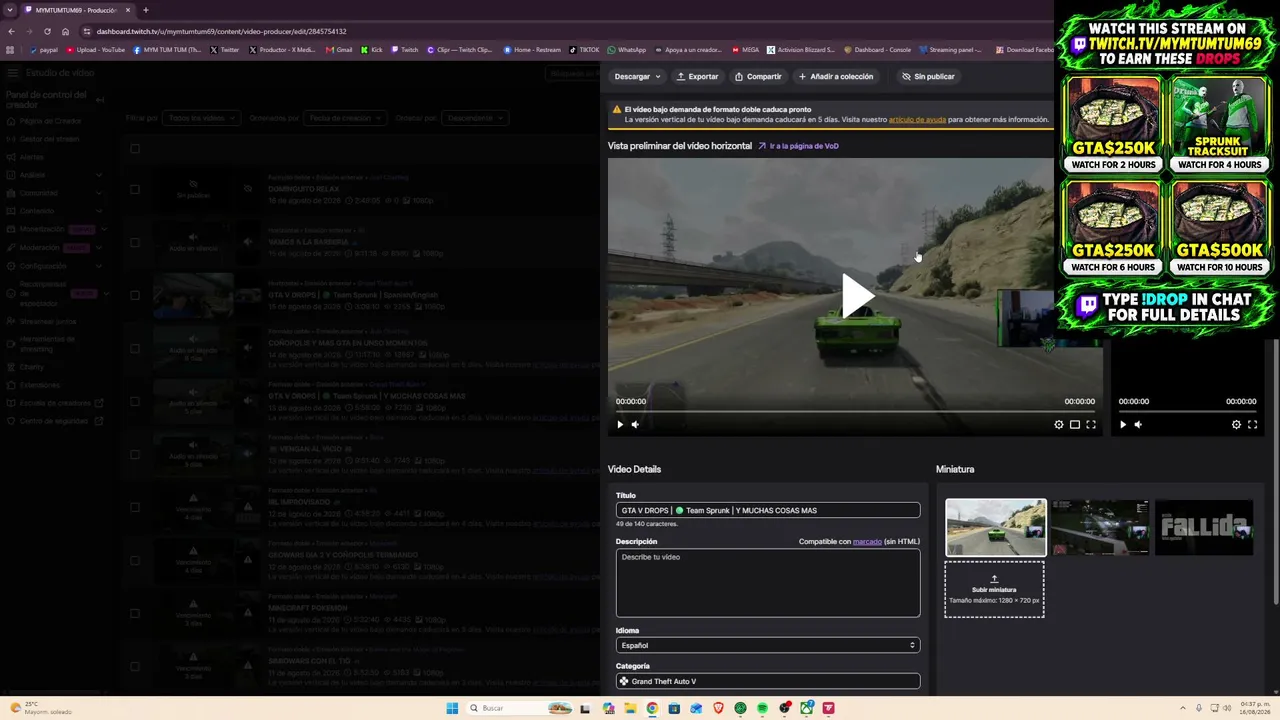This screenshot has width=1280, height=720.
Task: Click the browser address bar URL
Action: pyautogui.click(x=221, y=31)
